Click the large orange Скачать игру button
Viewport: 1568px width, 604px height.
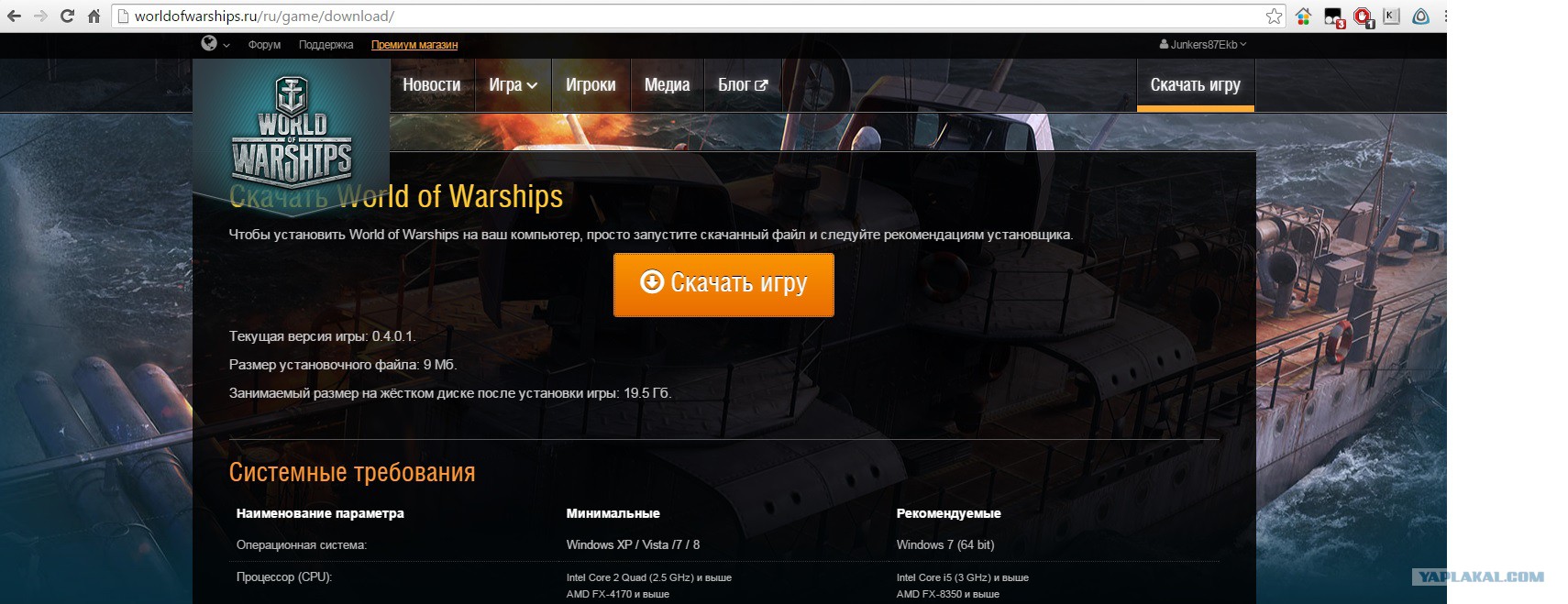[723, 285]
